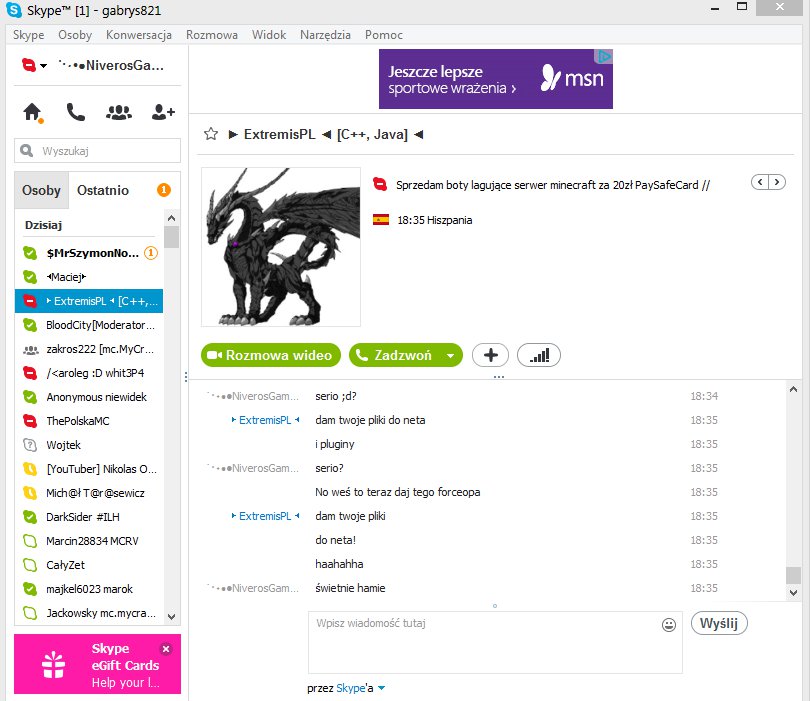Click the emoticon smiley icon
This screenshot has width=810, height=701.
pyautogui.click(x=668, y=625)
